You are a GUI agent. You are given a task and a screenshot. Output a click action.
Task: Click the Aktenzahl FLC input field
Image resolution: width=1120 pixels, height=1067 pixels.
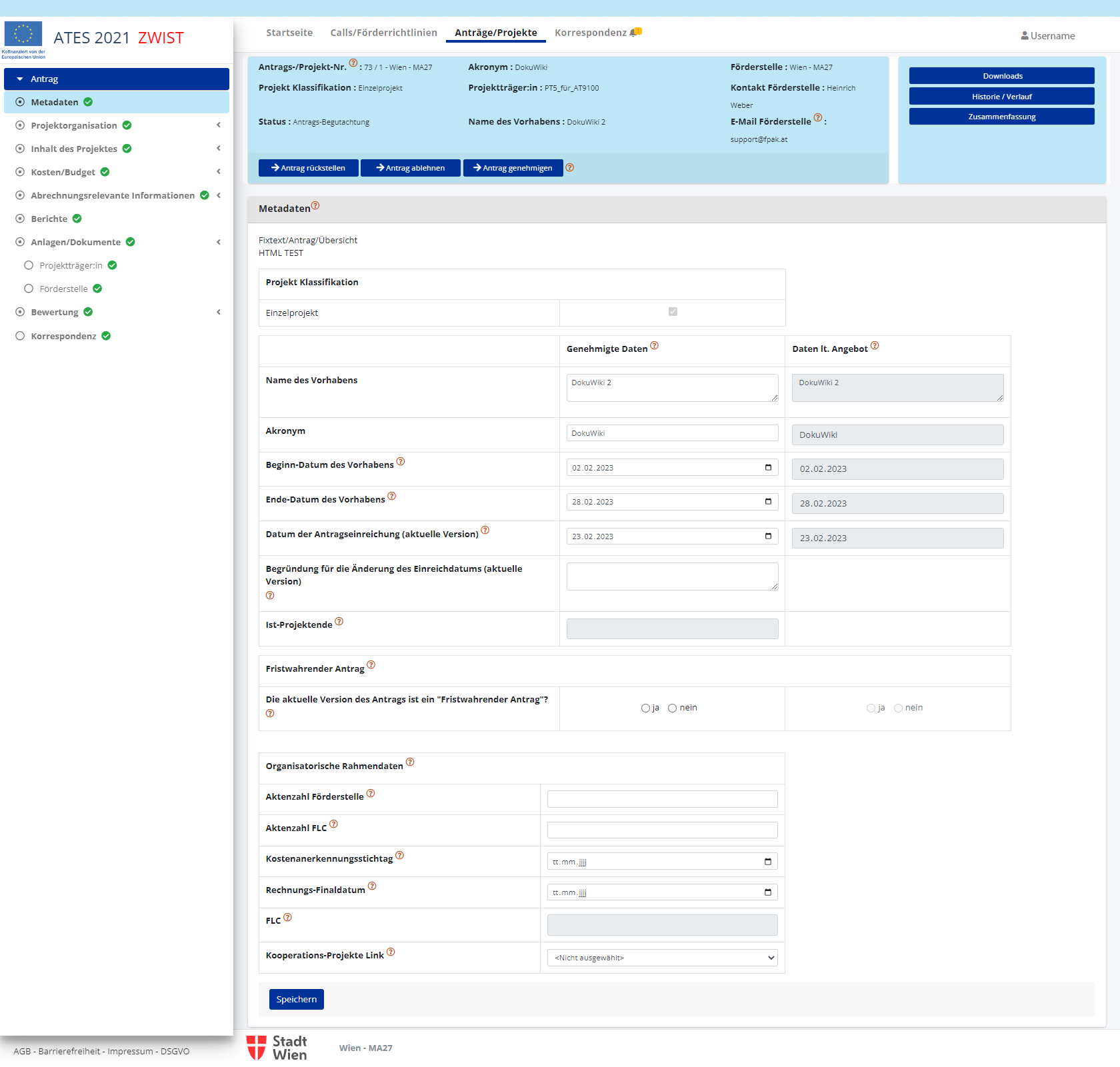coord(662,830)
